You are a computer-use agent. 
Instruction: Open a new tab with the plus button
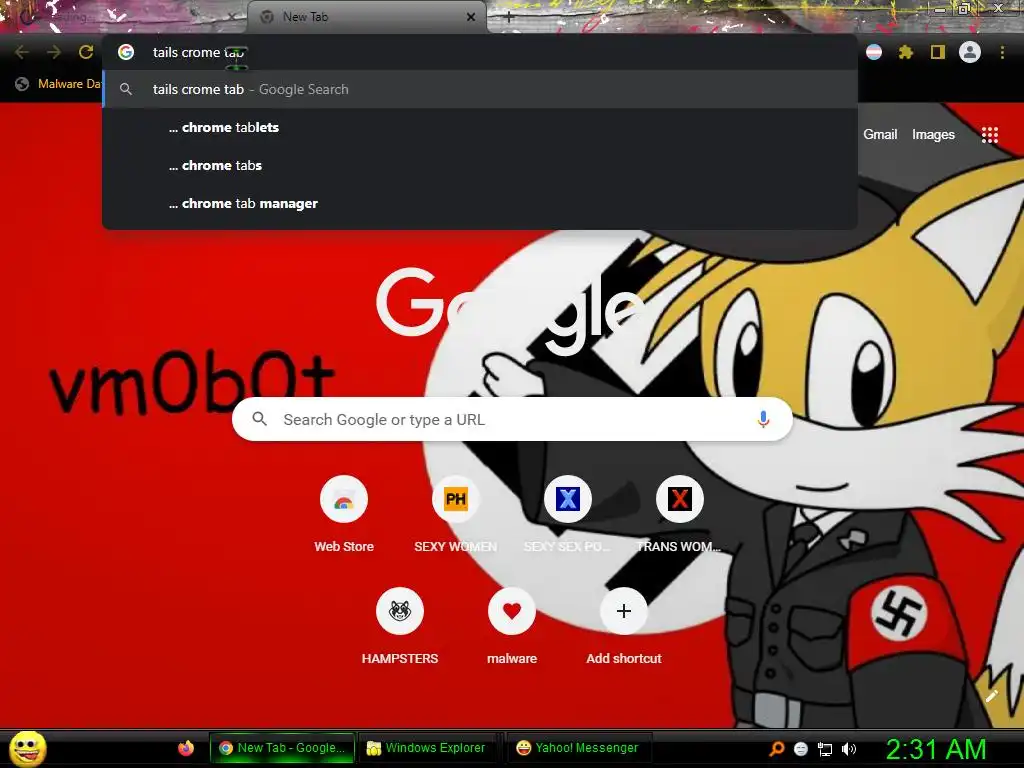[509, 18]
